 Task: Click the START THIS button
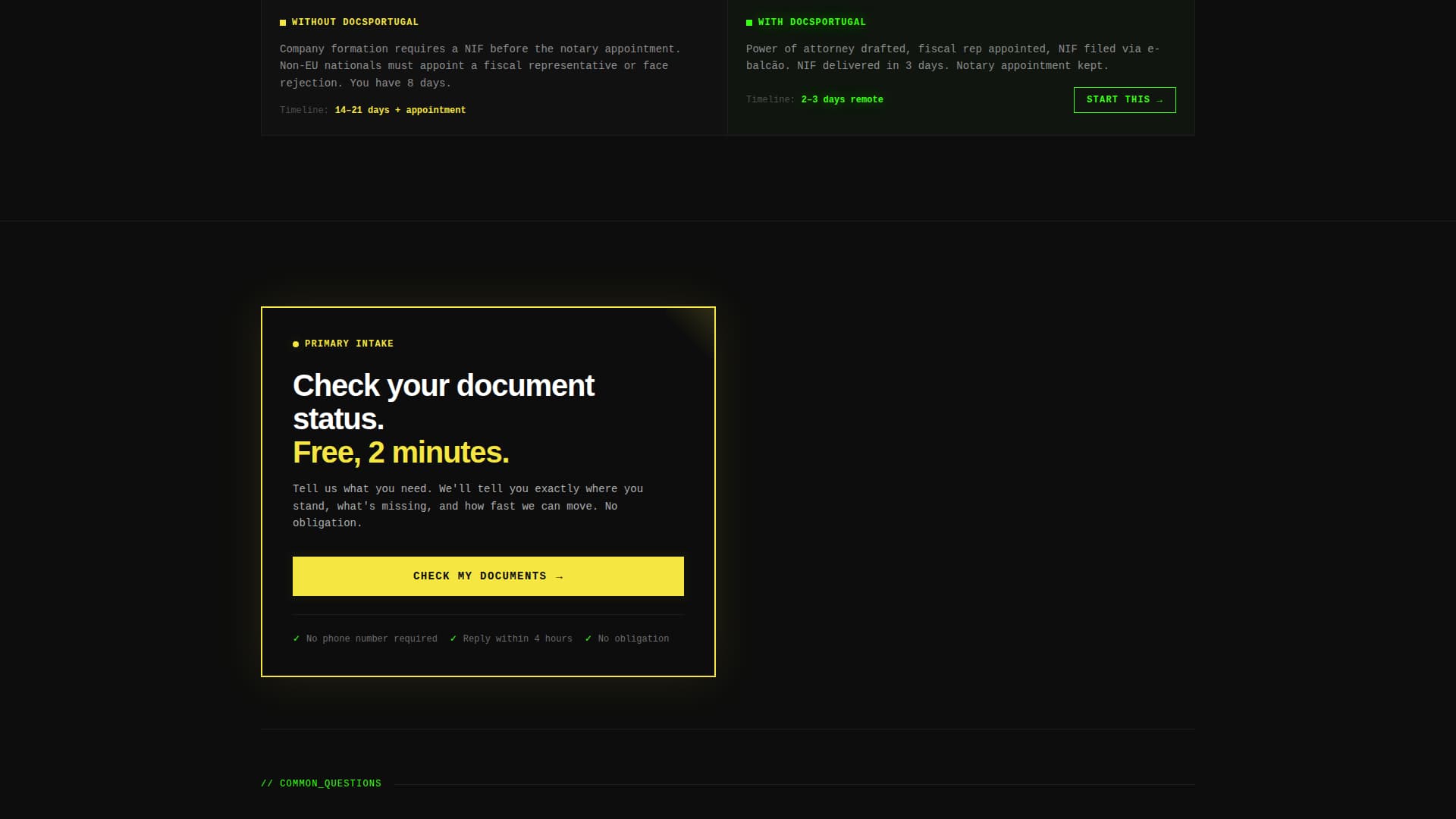[1125, 100]
